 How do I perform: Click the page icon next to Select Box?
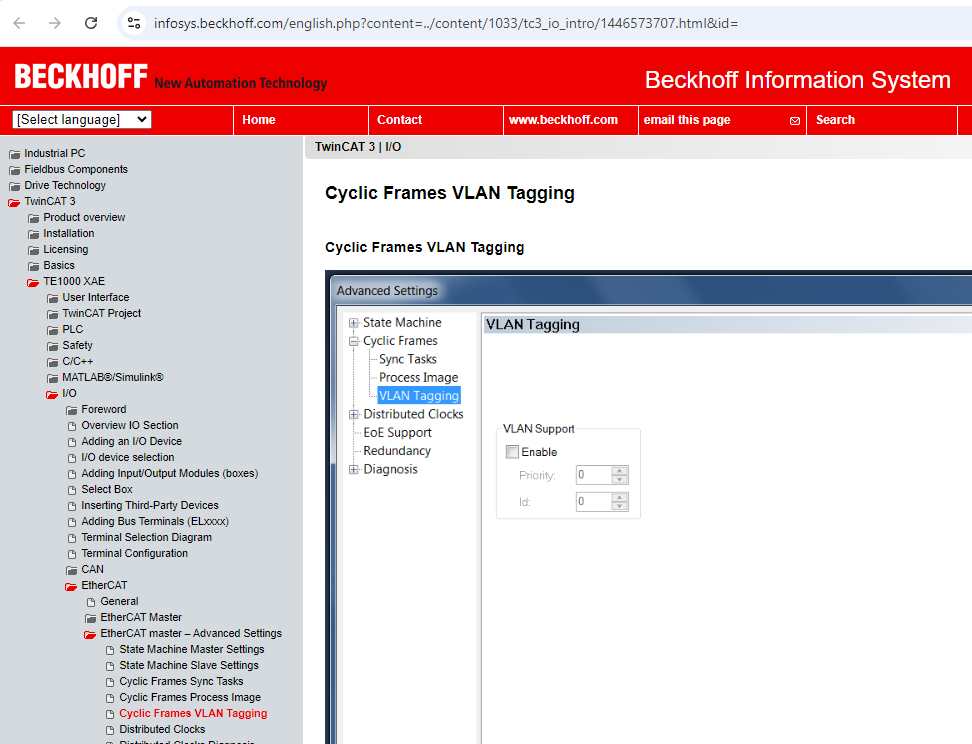[x=71, y=490]
